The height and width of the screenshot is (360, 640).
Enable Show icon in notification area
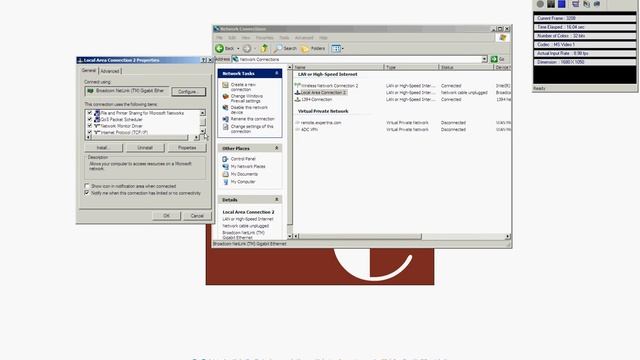click(87, 186)
